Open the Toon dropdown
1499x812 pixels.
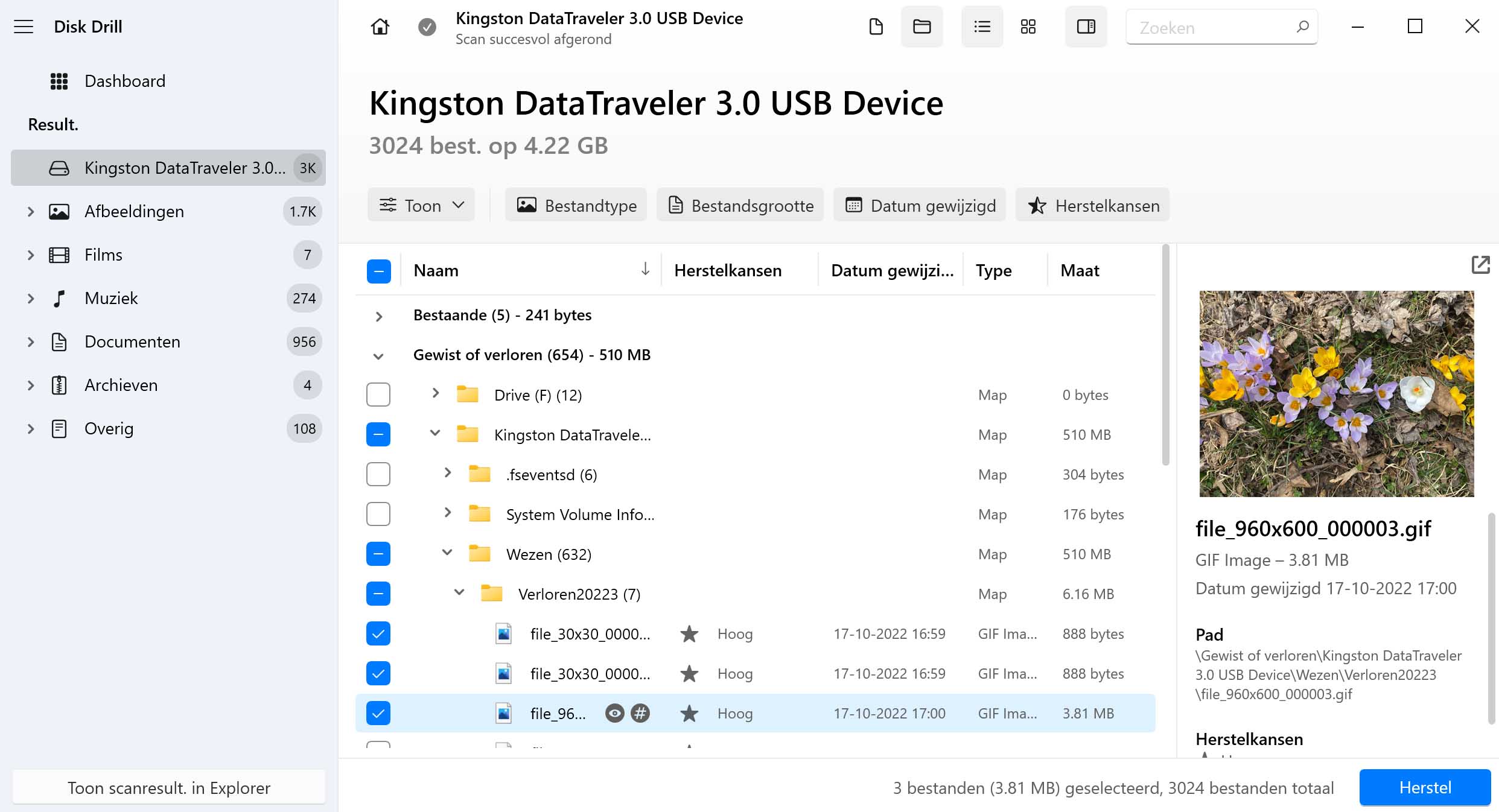point(421,205)
